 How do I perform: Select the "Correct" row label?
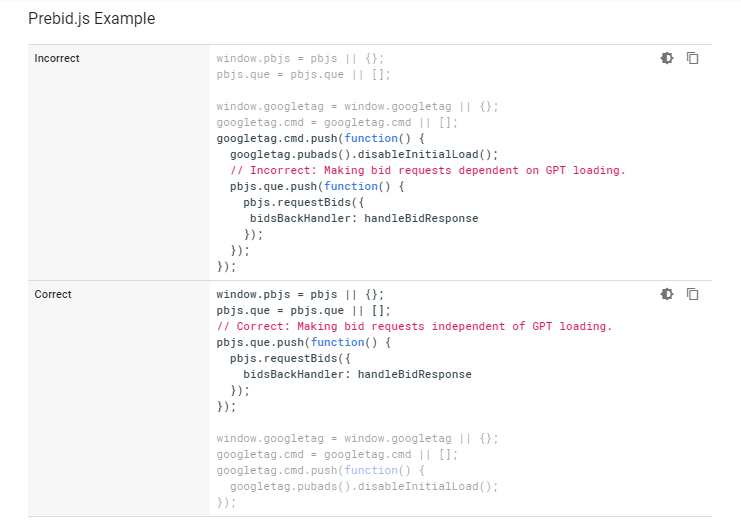[53, 294]
